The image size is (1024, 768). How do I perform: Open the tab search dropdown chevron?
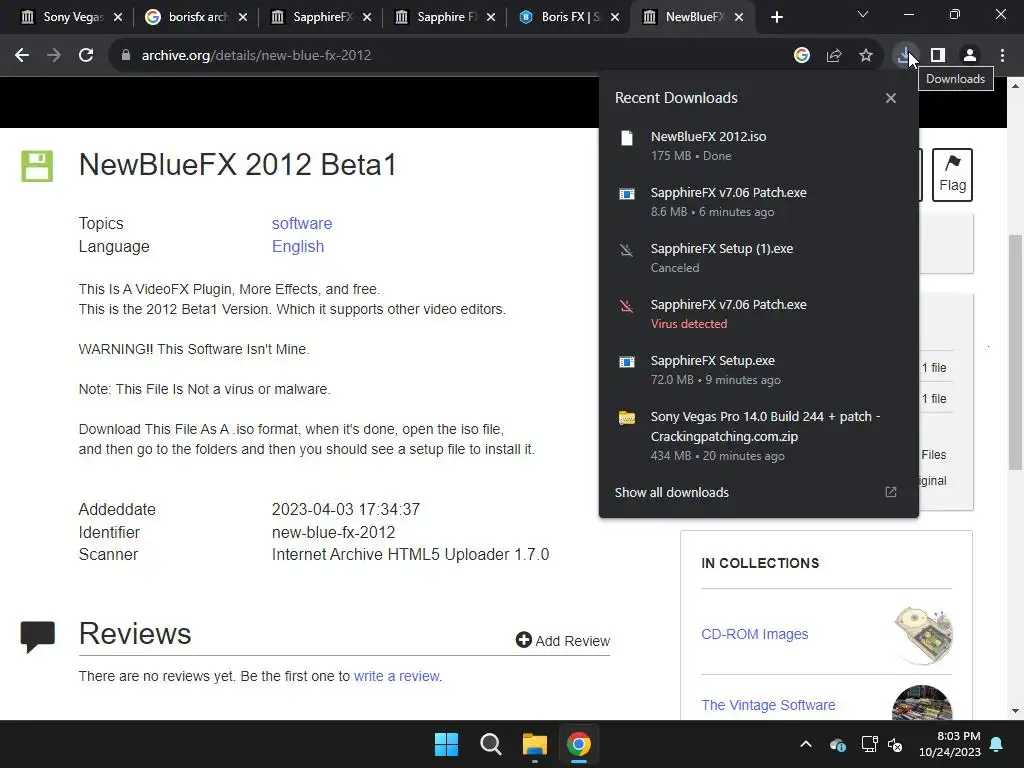863,14
